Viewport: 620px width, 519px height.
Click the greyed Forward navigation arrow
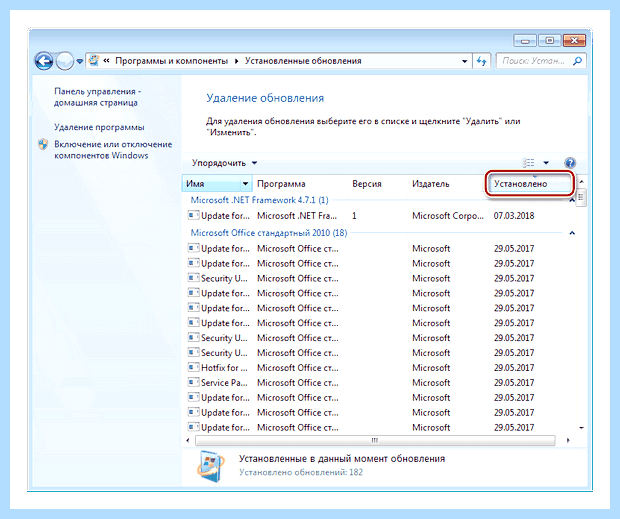(64, 61)
